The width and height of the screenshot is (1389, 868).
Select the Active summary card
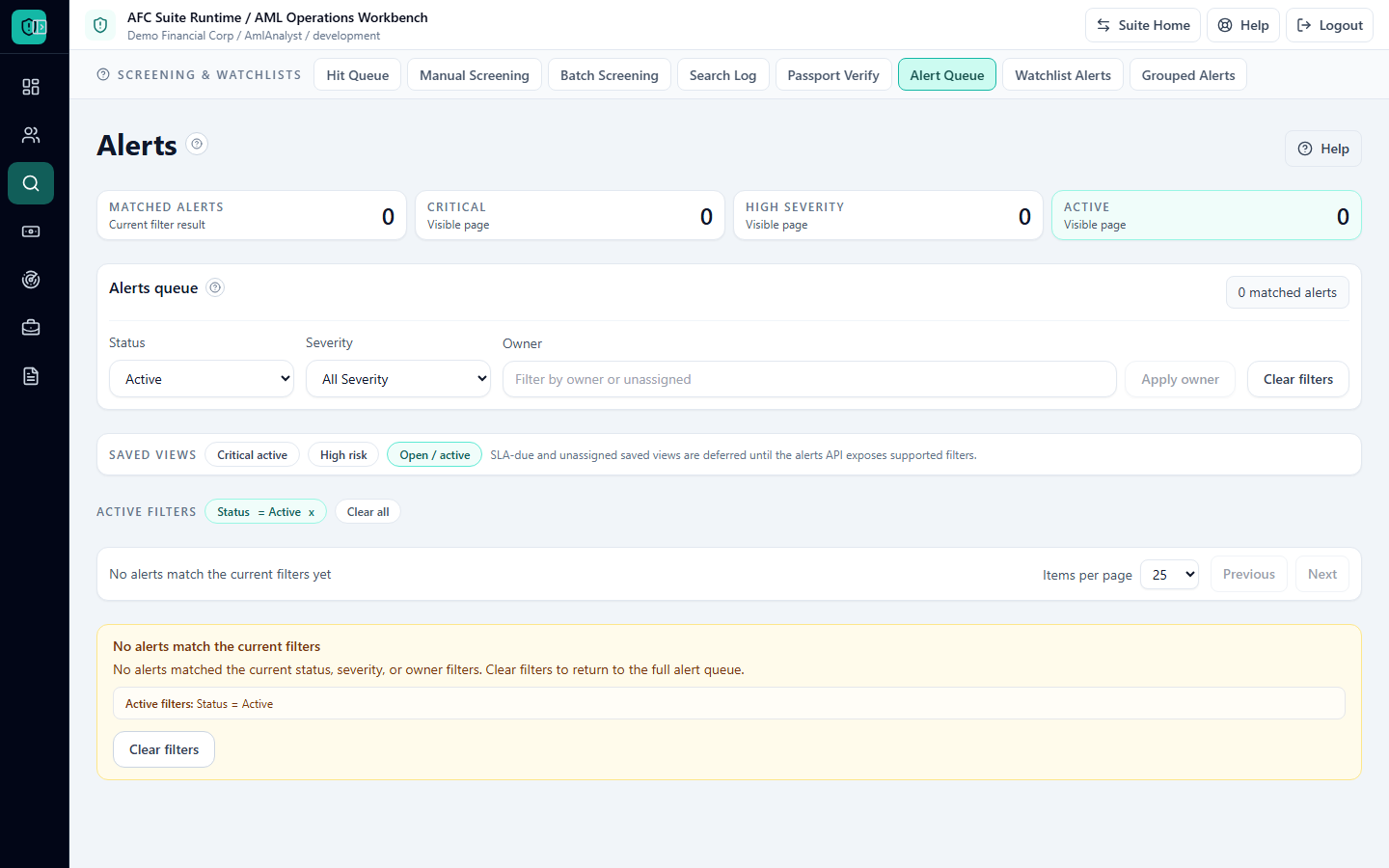click(x=1207, y=215)
